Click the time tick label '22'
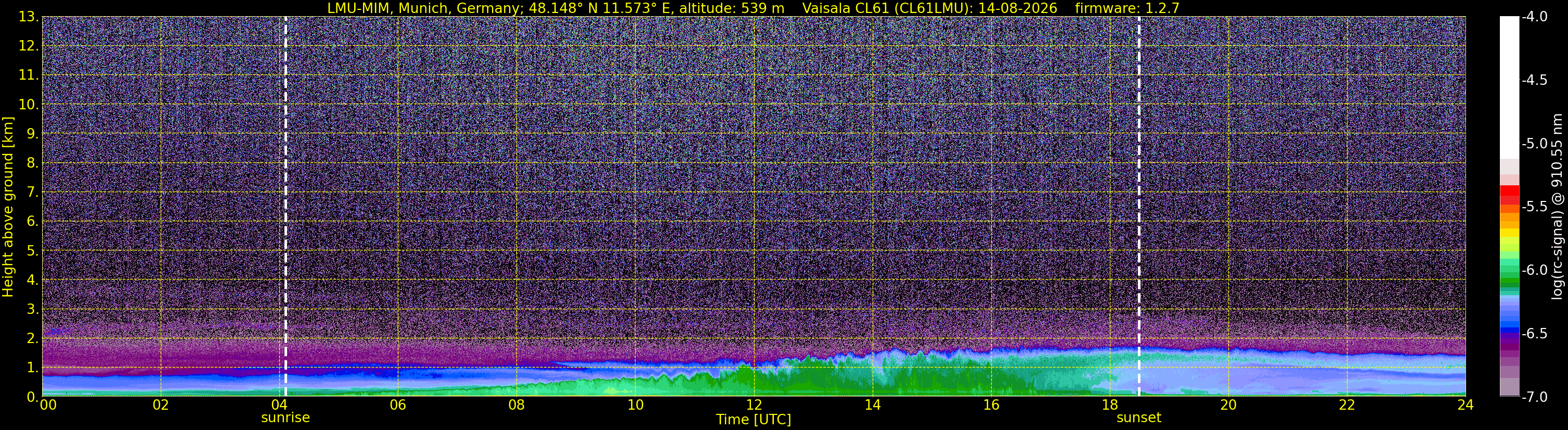This screenshot has height=430, width=1568. (x=1347, y=405)
